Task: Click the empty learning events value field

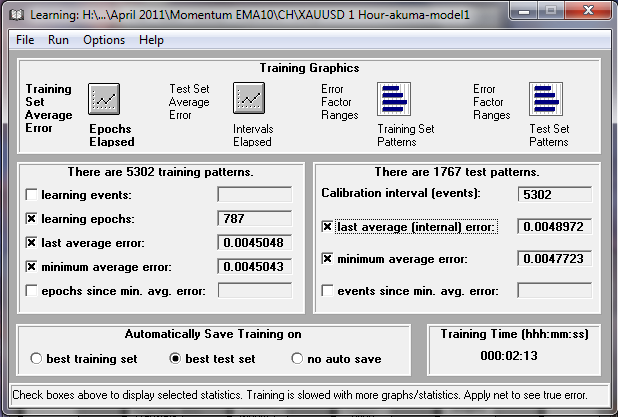Action: 255,194
